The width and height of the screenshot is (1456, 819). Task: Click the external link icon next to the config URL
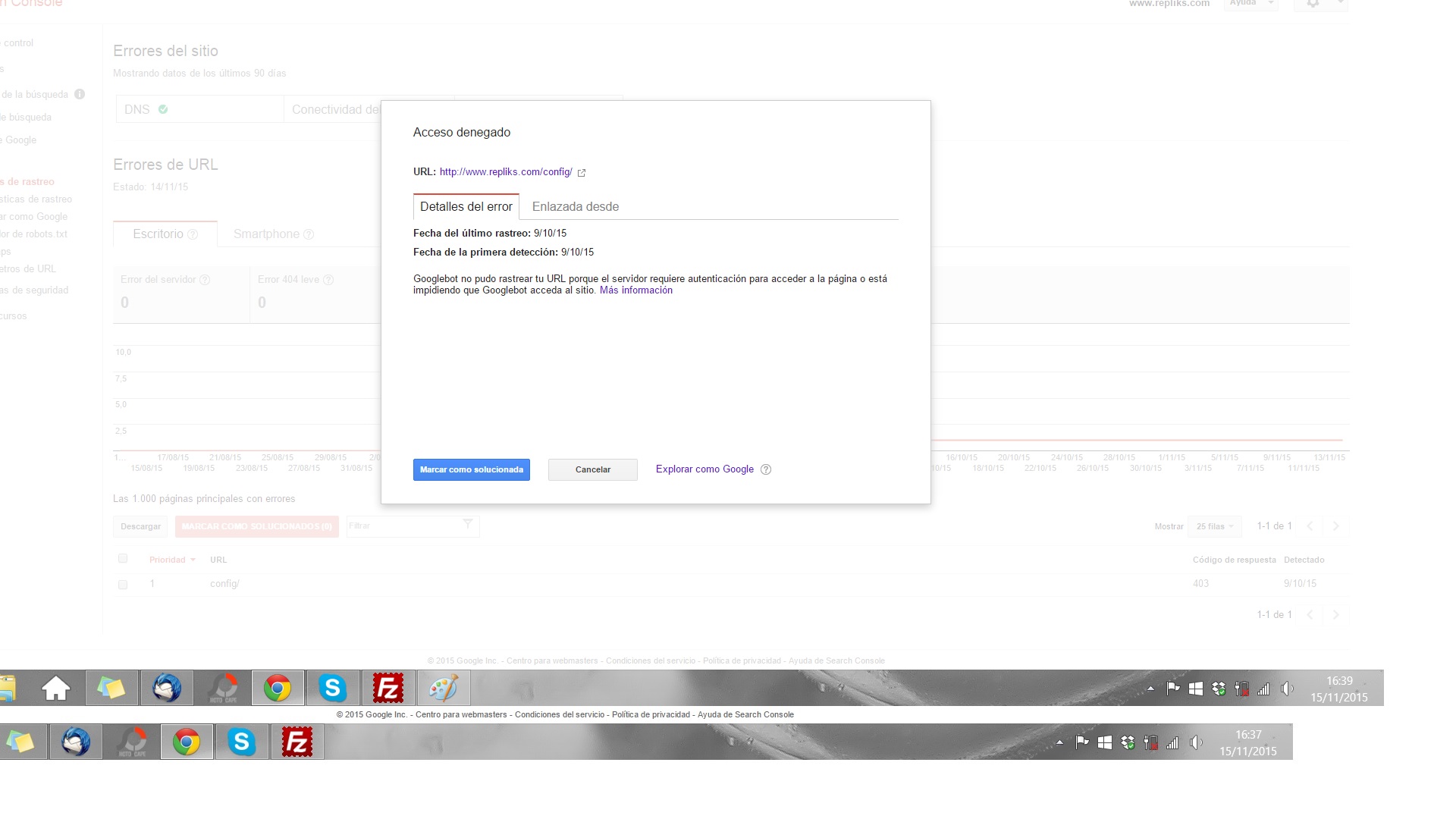click(x=582, y=173)
